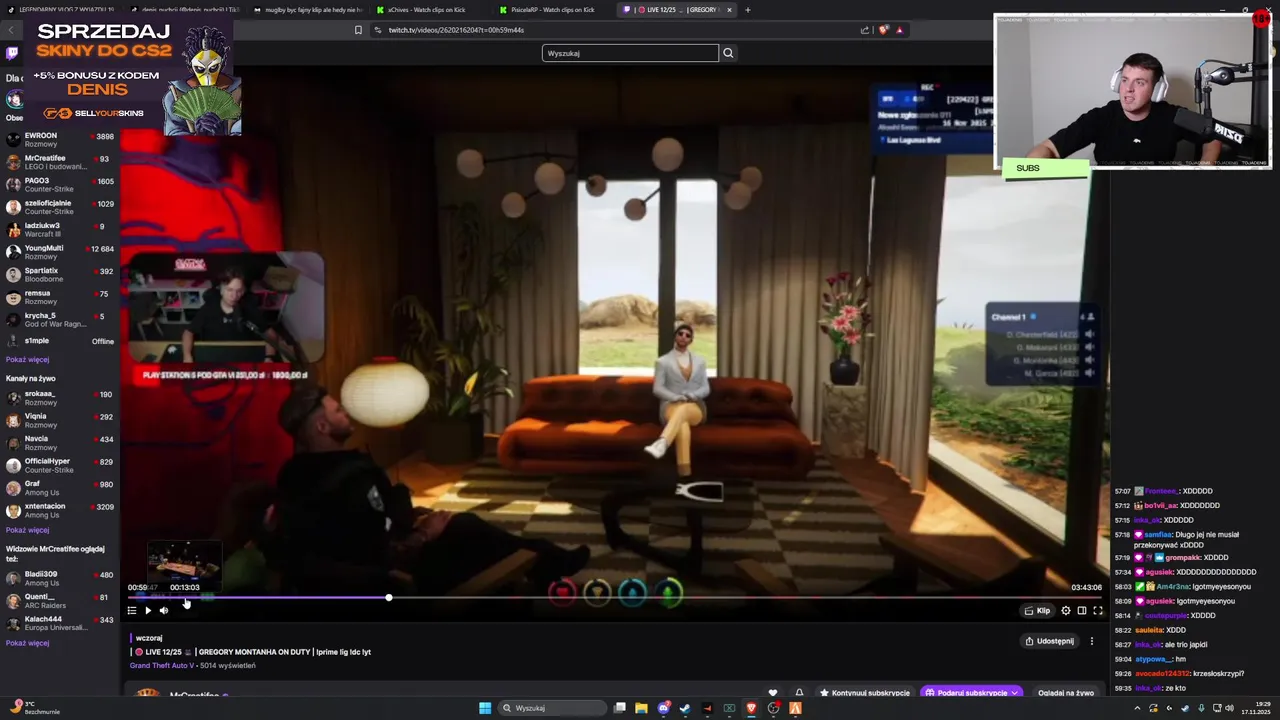Screen dimensions: 1280x720
Task: Open MrCreatifee channel in followed list
Action: pos(60,162)
